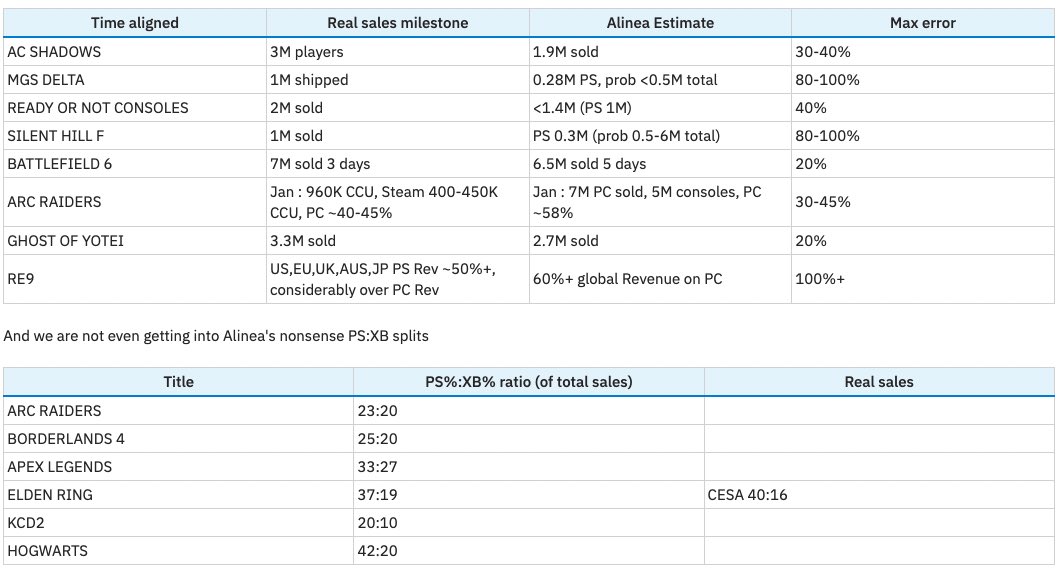Click '0.28M PS, prob <0.5M total' cell
Viewport: 1063px width, 576px height.
click(660, 80)
